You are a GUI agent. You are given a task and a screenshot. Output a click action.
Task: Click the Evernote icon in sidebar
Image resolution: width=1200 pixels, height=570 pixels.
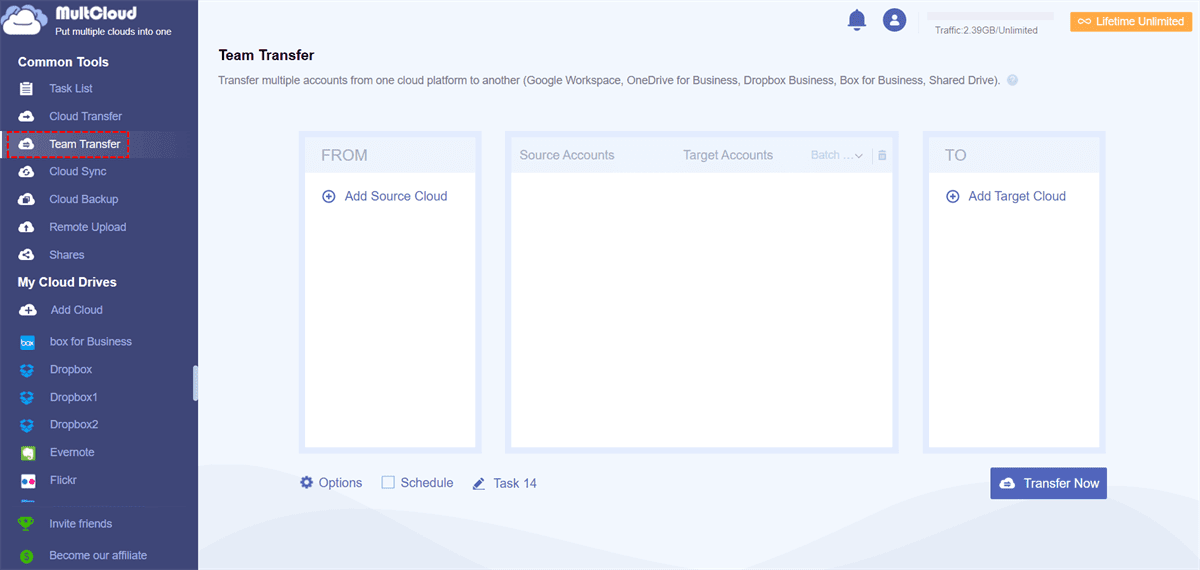[28, 453]
